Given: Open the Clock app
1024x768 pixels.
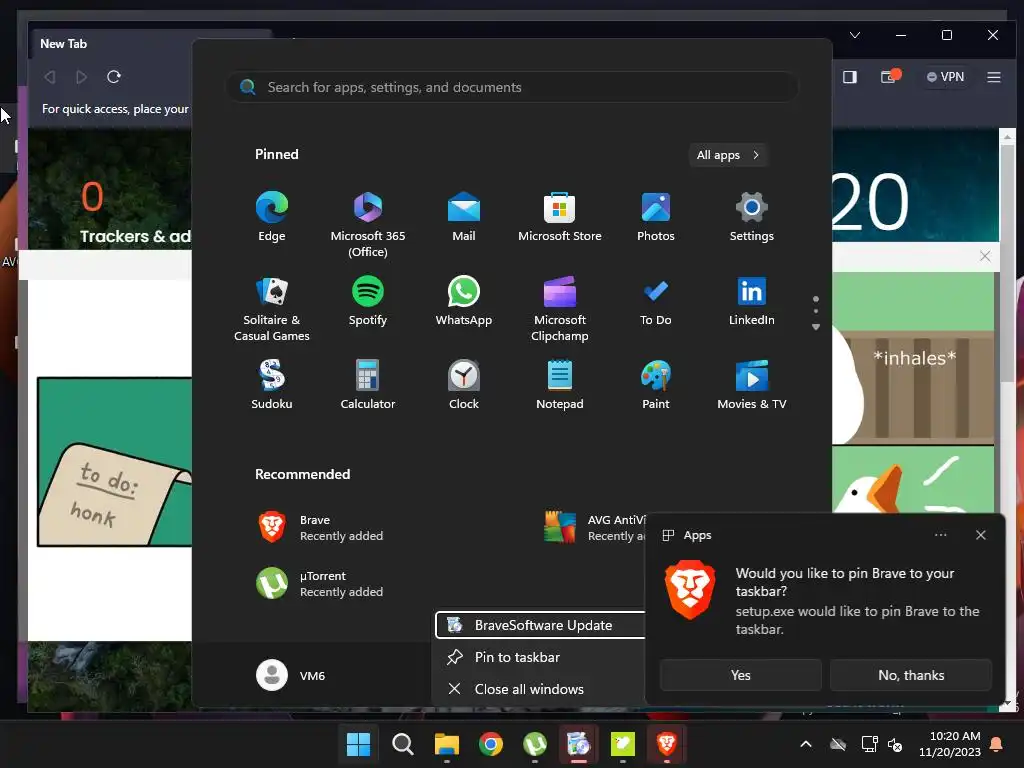Looking at the screenshot, I should click(x=464, y=385).
